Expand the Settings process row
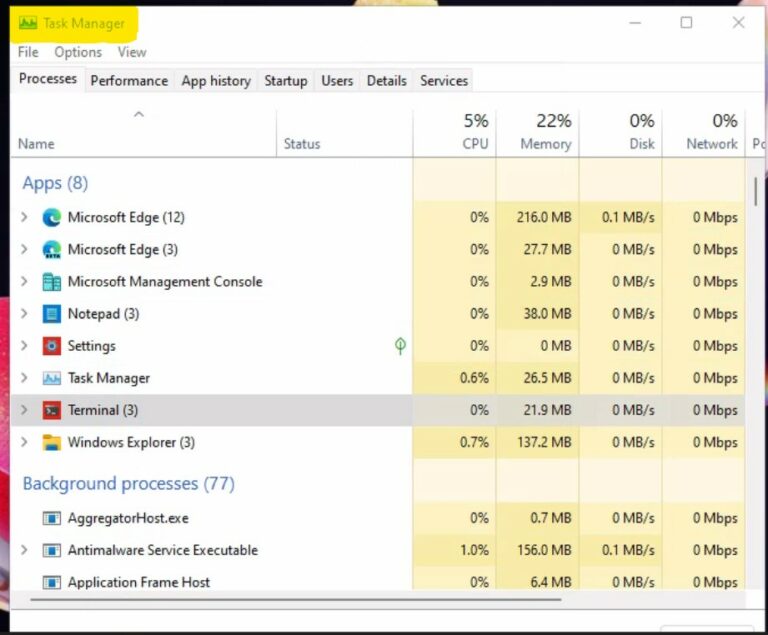This screenshot has height=635, width=768. coord(24,345)
